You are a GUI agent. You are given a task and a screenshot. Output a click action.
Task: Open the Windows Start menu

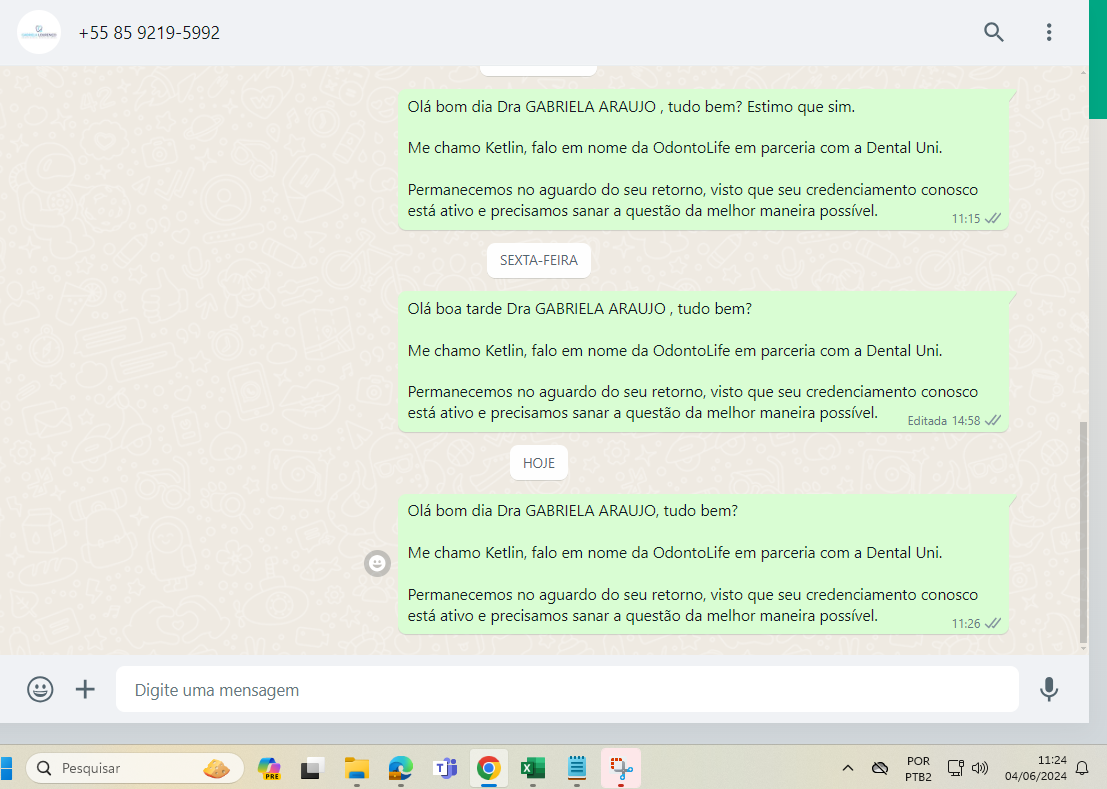tap(6, 768)
